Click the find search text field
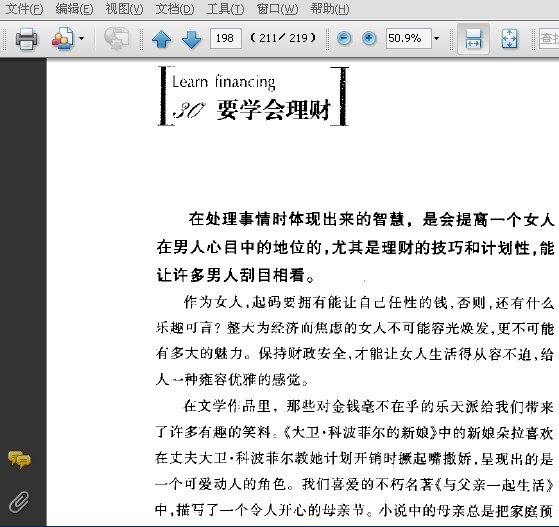This screenshot has width=559, height=527. [x=549, y=38]
